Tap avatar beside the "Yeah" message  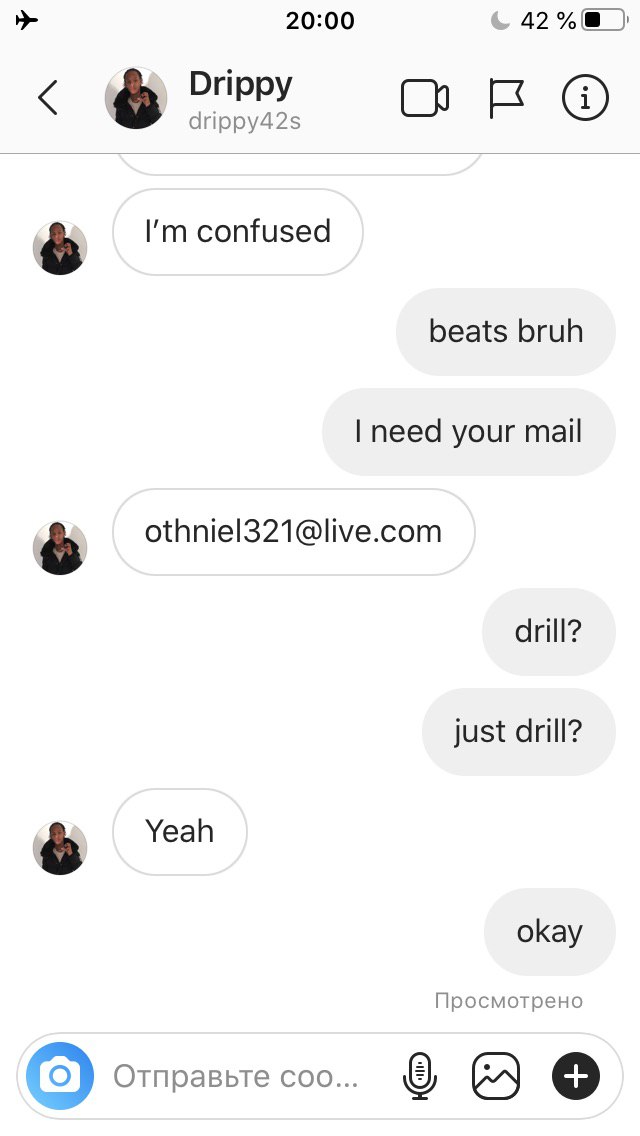tap(60, 848)
